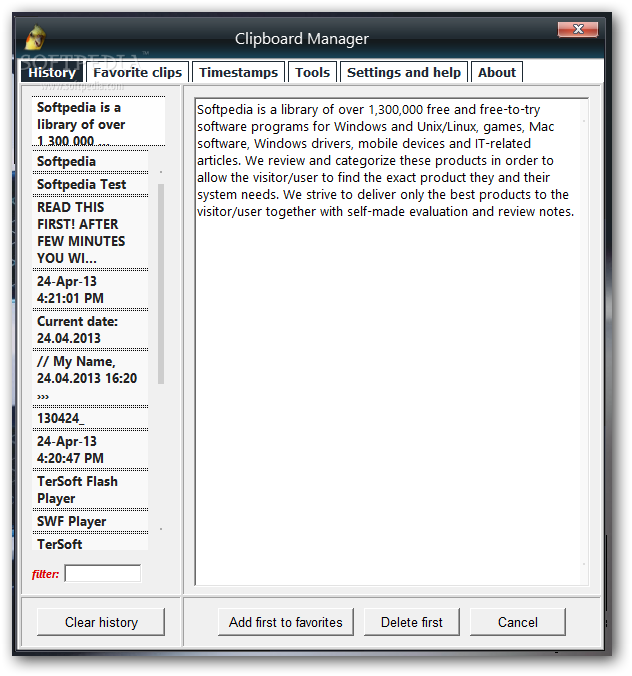Select the '24-Apr-13 4:21:01 PM' entry
The image size is (632, 676).
pos(90,290)
